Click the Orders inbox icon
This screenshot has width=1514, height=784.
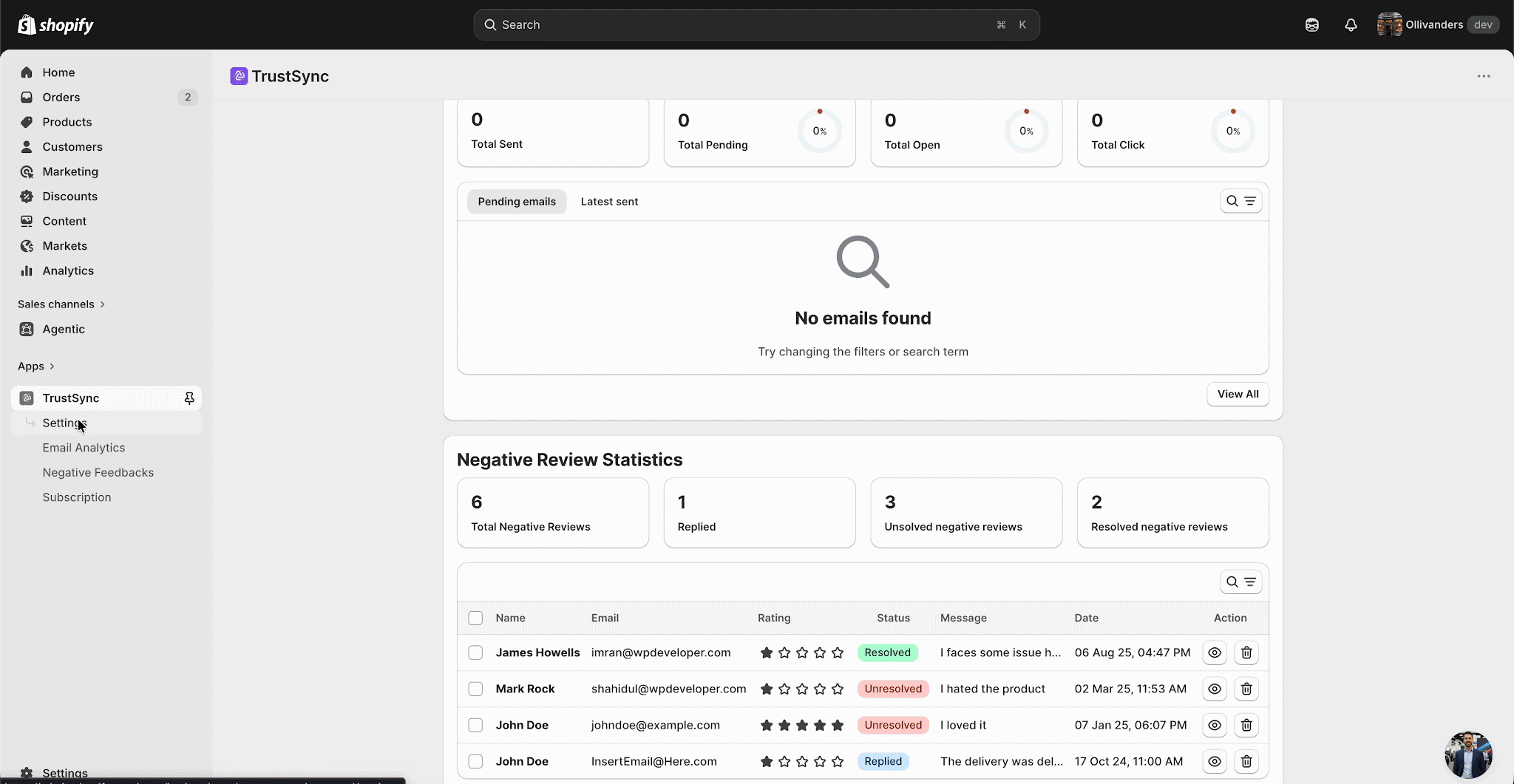click(27, 98)
